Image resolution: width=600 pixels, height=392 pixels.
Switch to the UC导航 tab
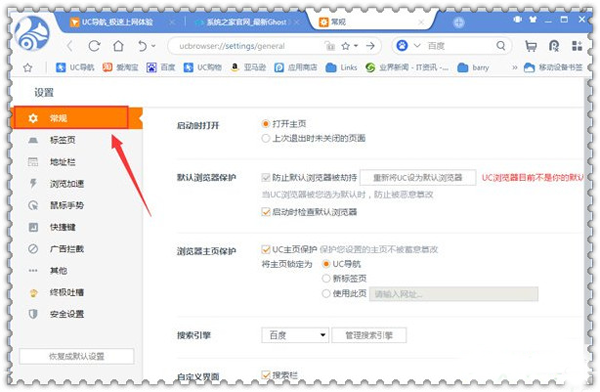[x=117, y=22]
